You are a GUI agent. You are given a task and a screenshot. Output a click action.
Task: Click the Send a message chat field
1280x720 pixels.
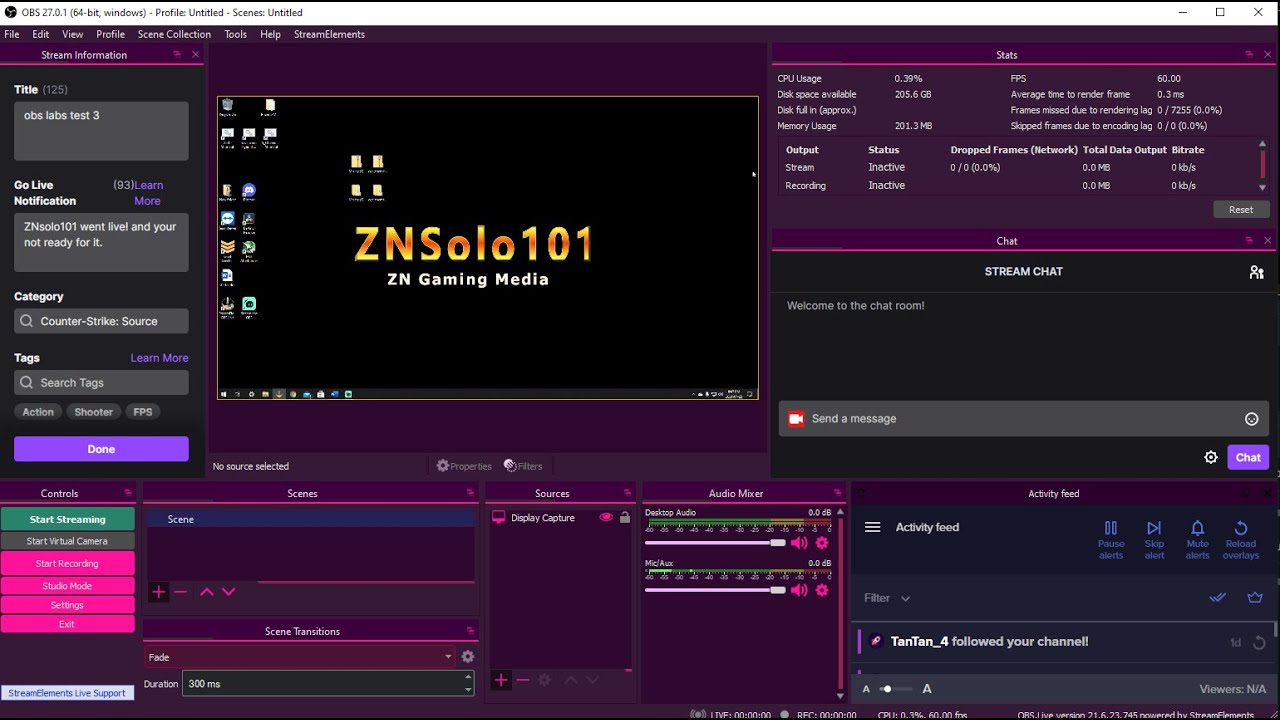click(1024, 419)
